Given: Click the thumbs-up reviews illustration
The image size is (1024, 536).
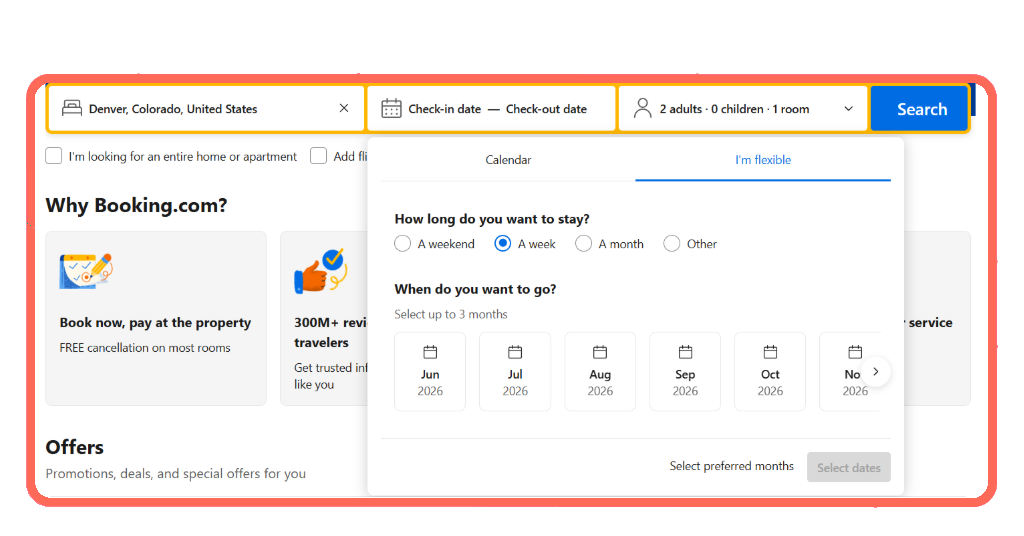Looking at the screenshot, I should 320,271.
